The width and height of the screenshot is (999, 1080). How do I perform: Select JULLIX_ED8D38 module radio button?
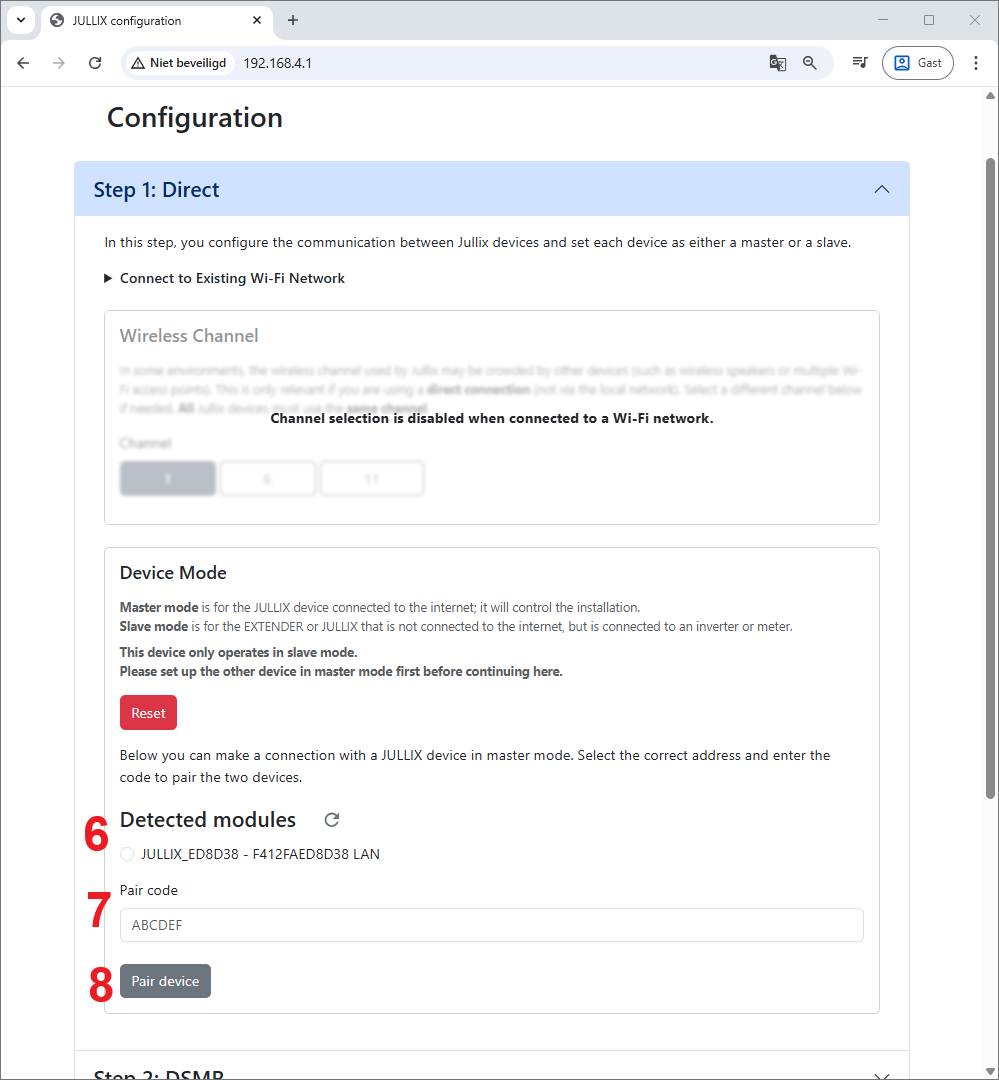tap(127, 854)
